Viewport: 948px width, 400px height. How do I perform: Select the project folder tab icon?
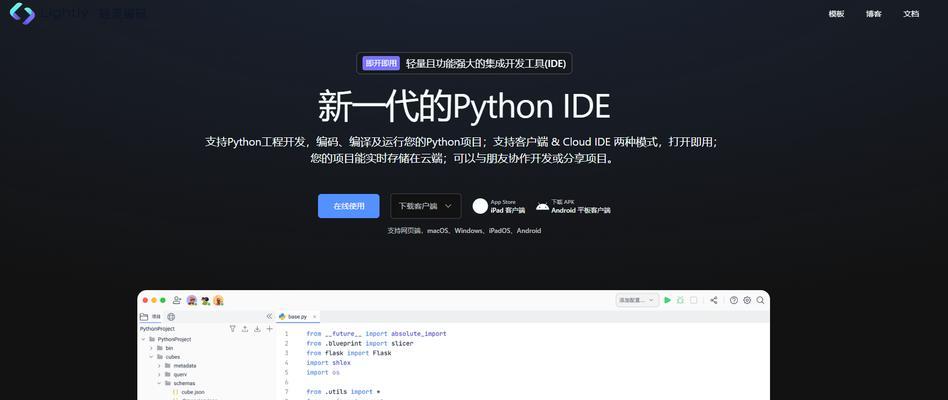[144, 317]
